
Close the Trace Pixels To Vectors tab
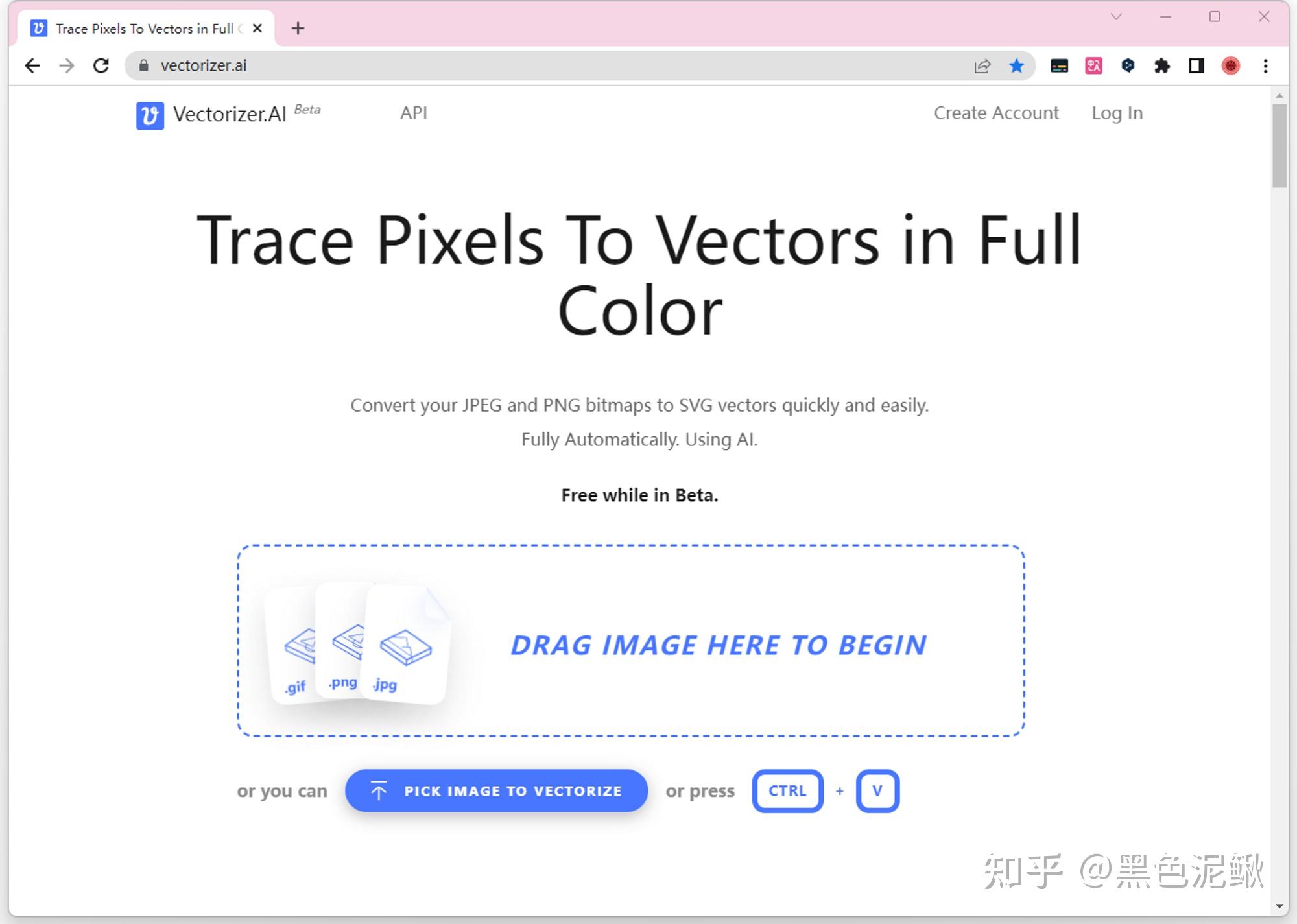click(x=257, y=29)
